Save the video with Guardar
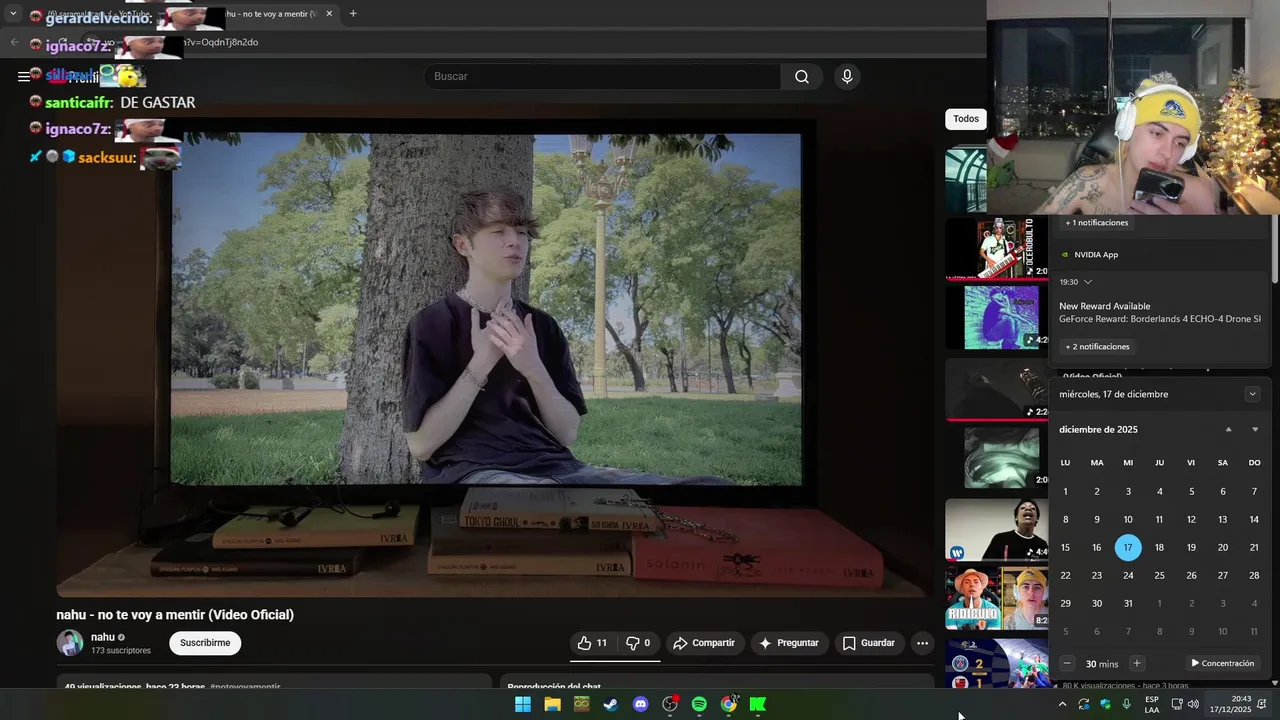This screenshot has height=720, width=1280. coord(868,643)
